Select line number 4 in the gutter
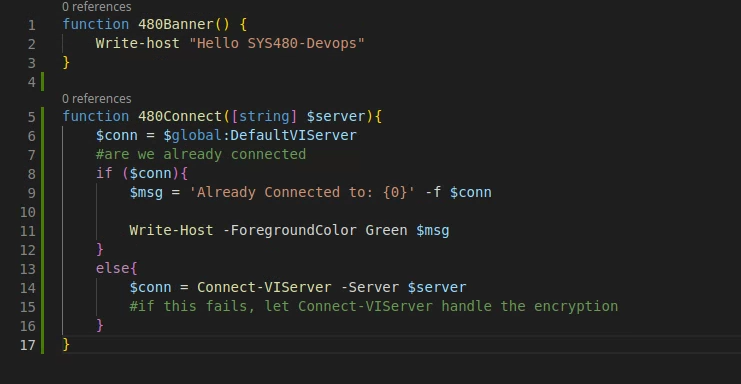Viewport: 741px width, 384px height. tap(31, 82)
